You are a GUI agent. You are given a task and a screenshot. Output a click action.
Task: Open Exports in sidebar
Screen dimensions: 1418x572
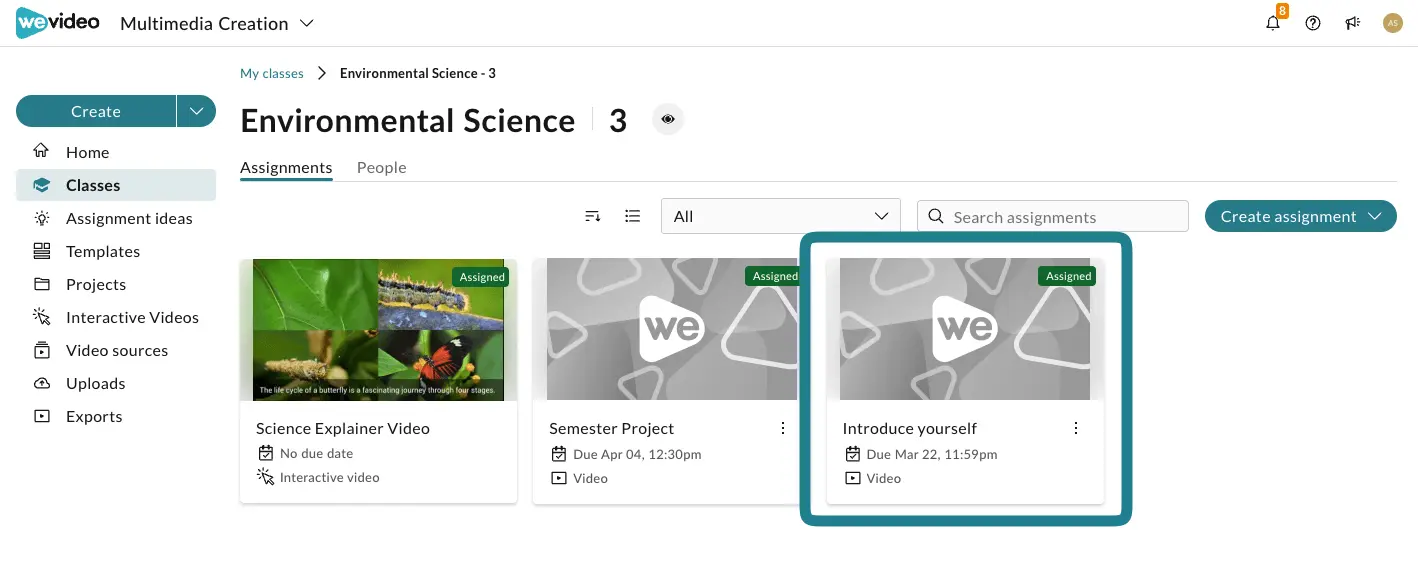[x=115, y=416]
